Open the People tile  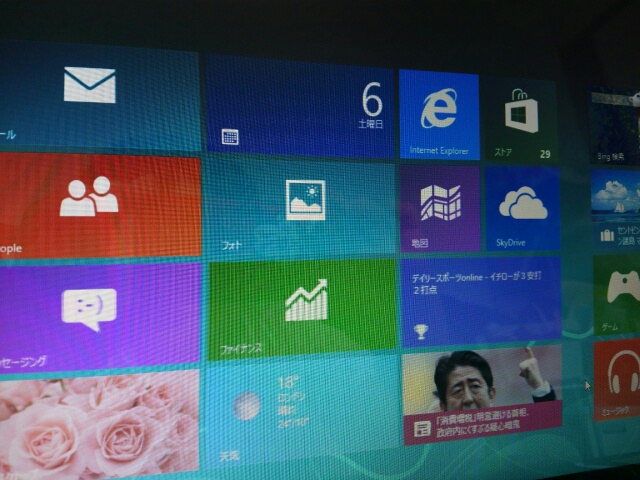(x=100, y=205)
